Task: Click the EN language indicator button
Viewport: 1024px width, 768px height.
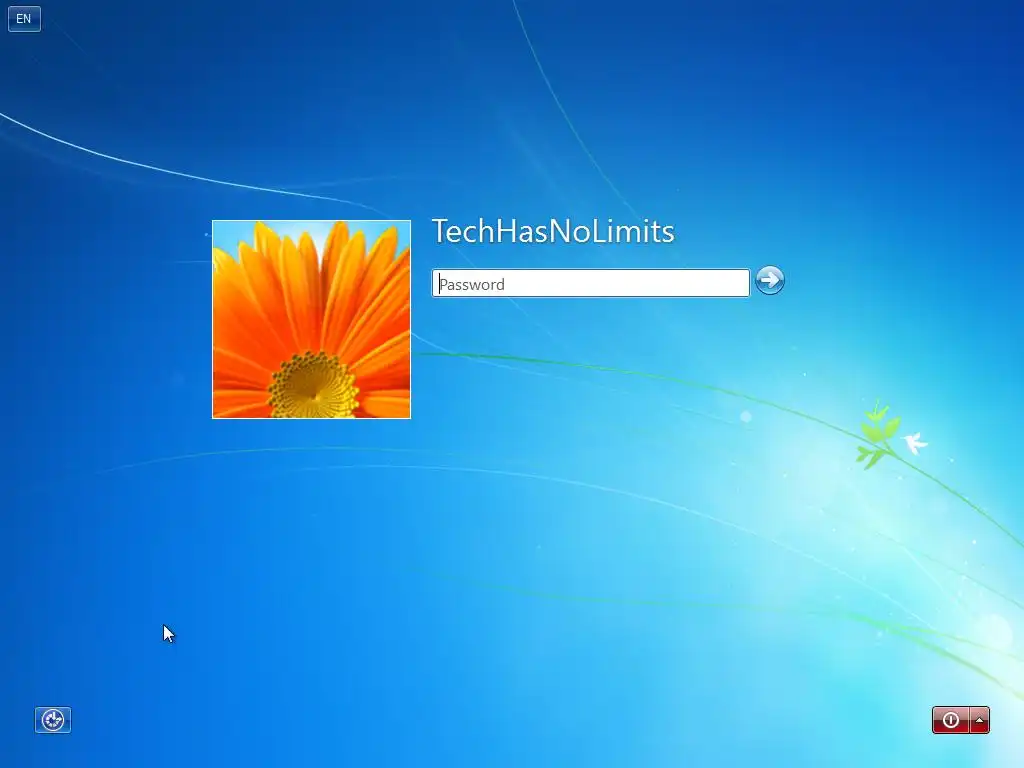Action: [24, 18]
